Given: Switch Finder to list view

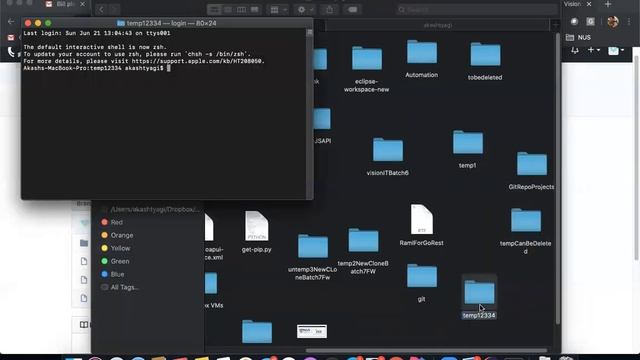Looking at the screenshot, I should click(x=228, y=9).
